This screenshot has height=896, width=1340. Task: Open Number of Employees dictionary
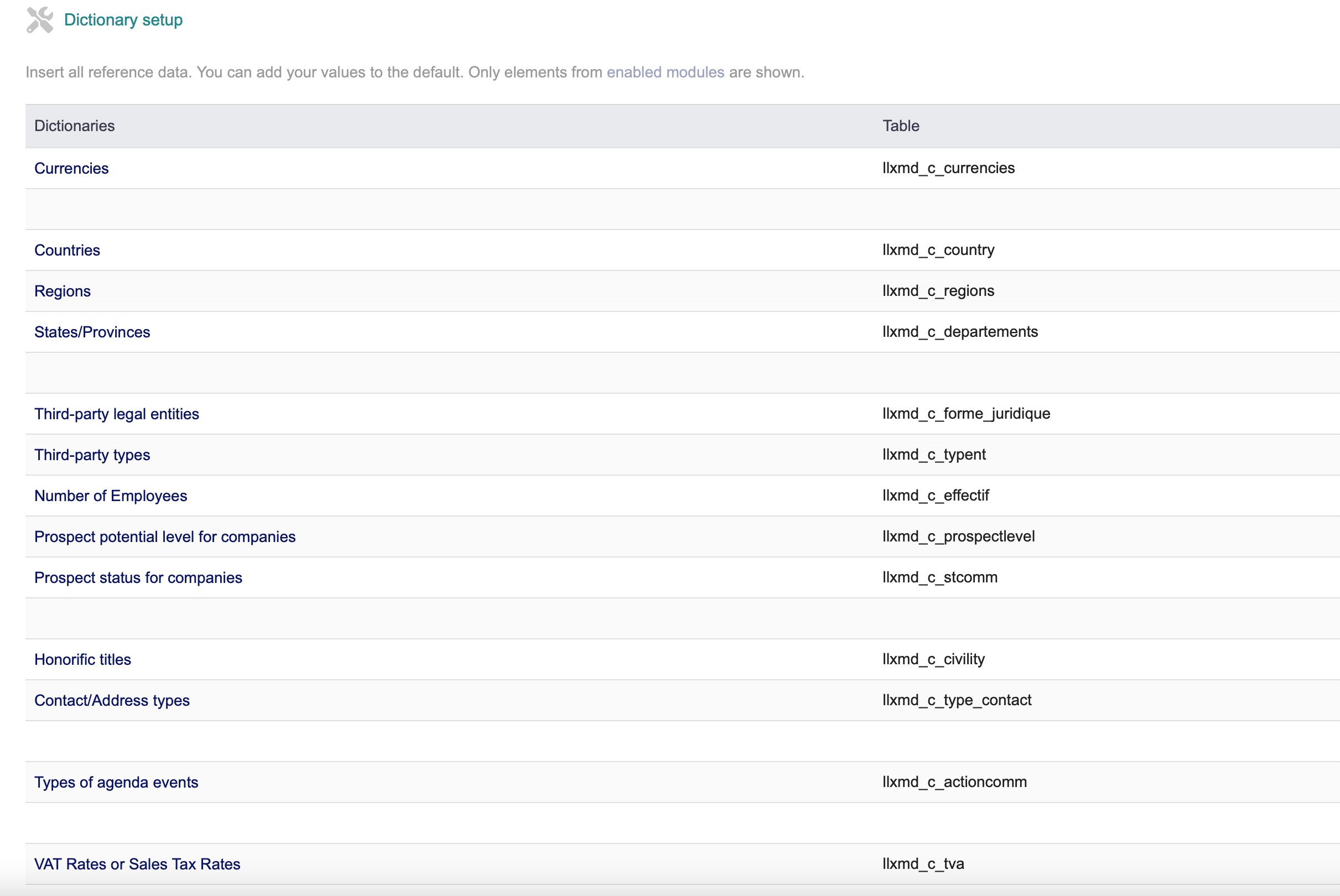(111, 496)
